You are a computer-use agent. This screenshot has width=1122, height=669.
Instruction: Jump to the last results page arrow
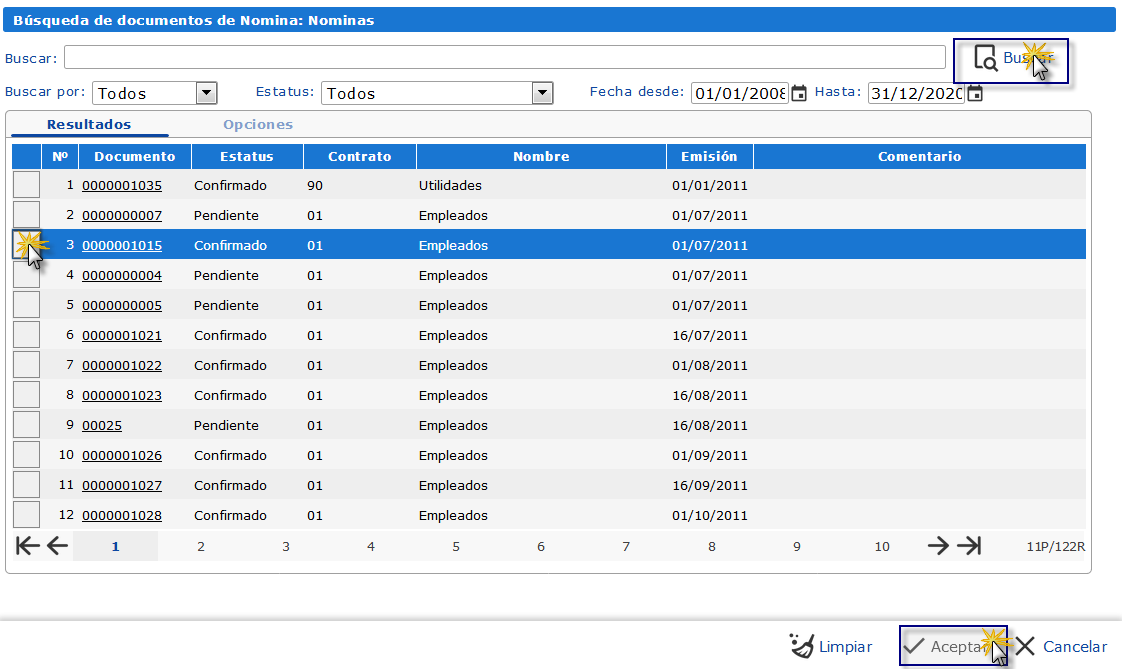pos(968,546)
